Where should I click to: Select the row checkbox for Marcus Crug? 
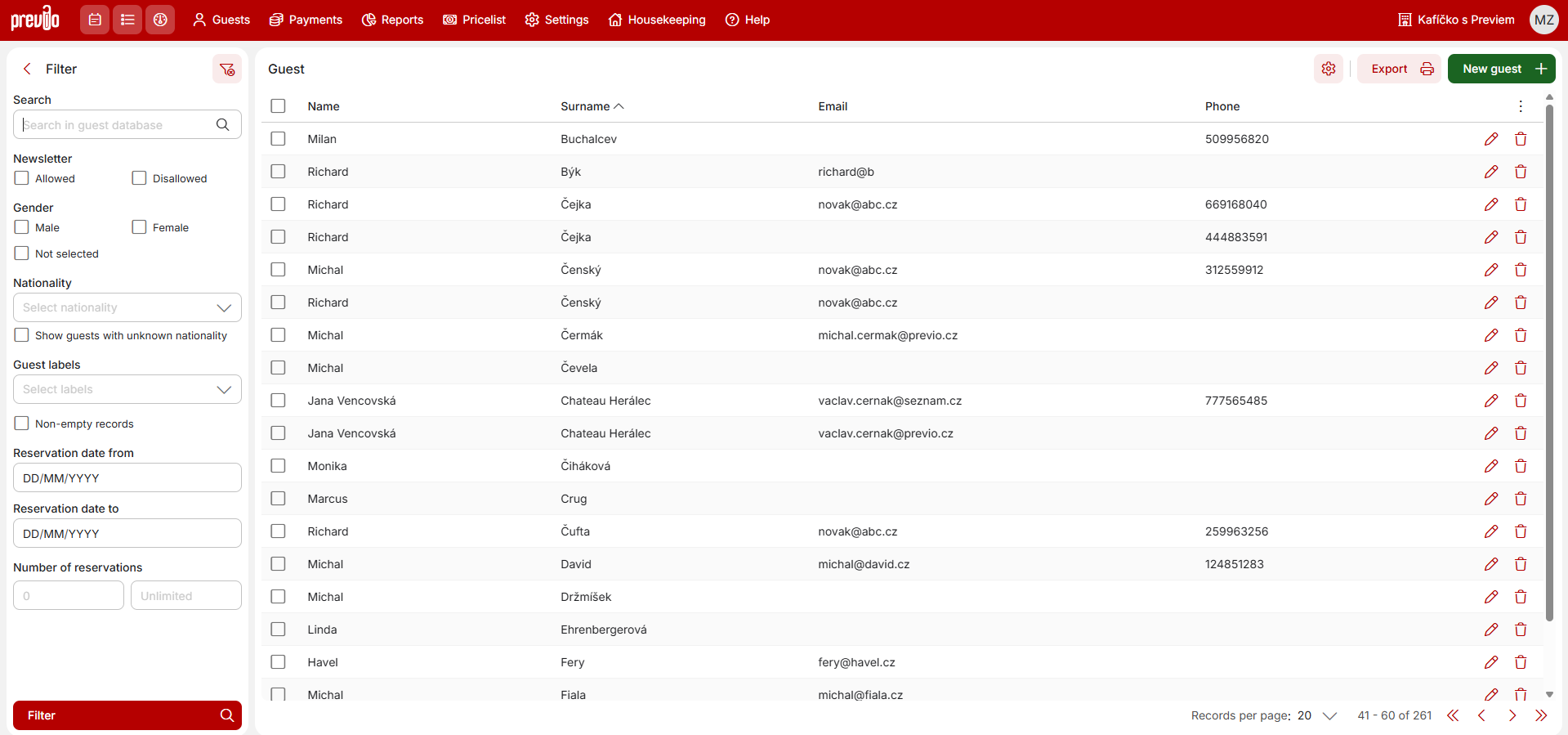279,499
